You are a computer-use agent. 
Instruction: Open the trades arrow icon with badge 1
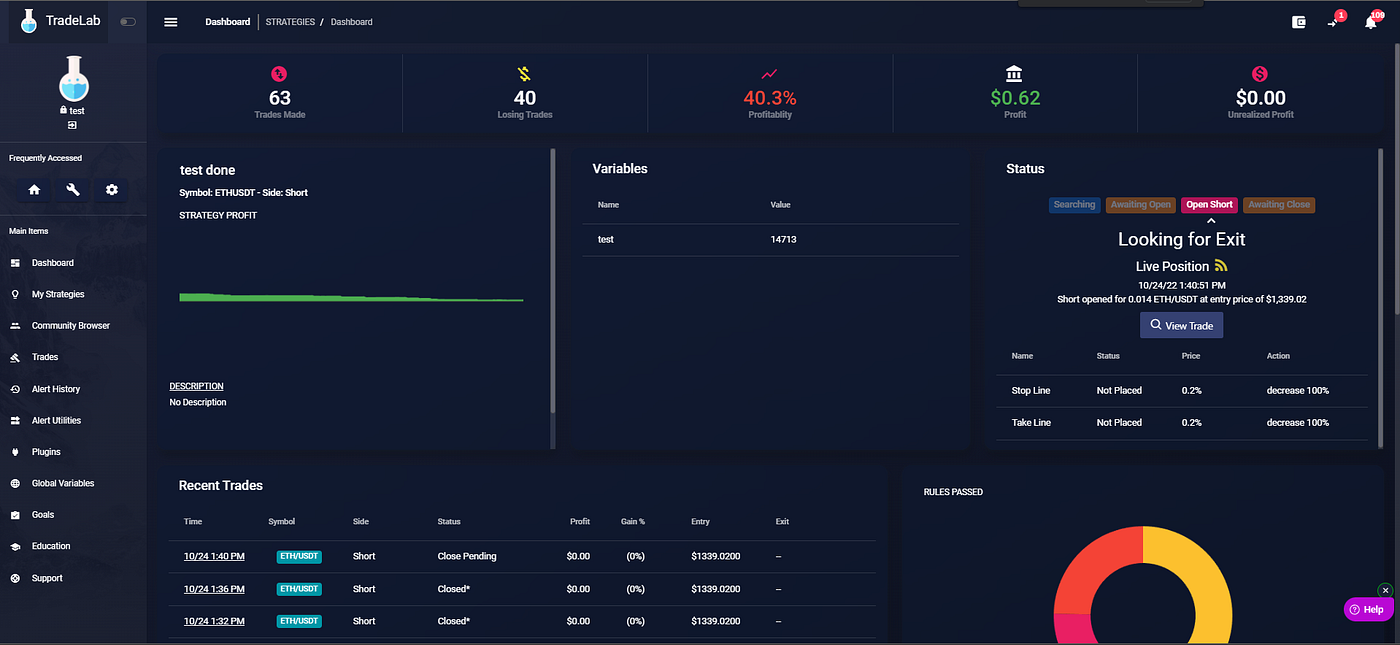[1333, 22]
